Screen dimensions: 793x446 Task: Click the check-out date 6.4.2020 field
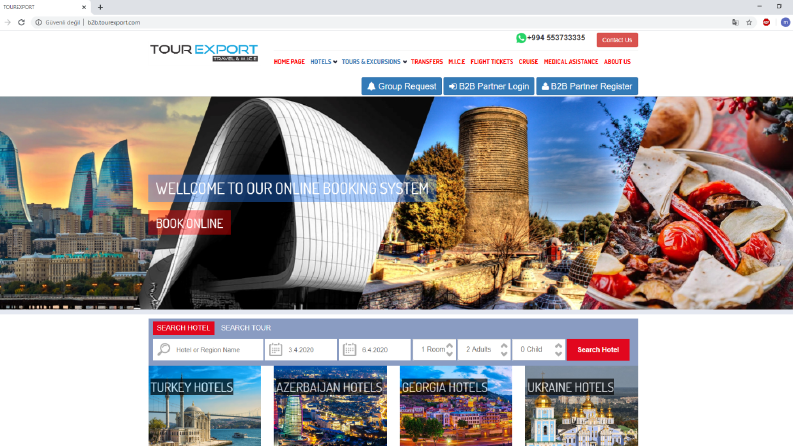click(x=375, y=349)
